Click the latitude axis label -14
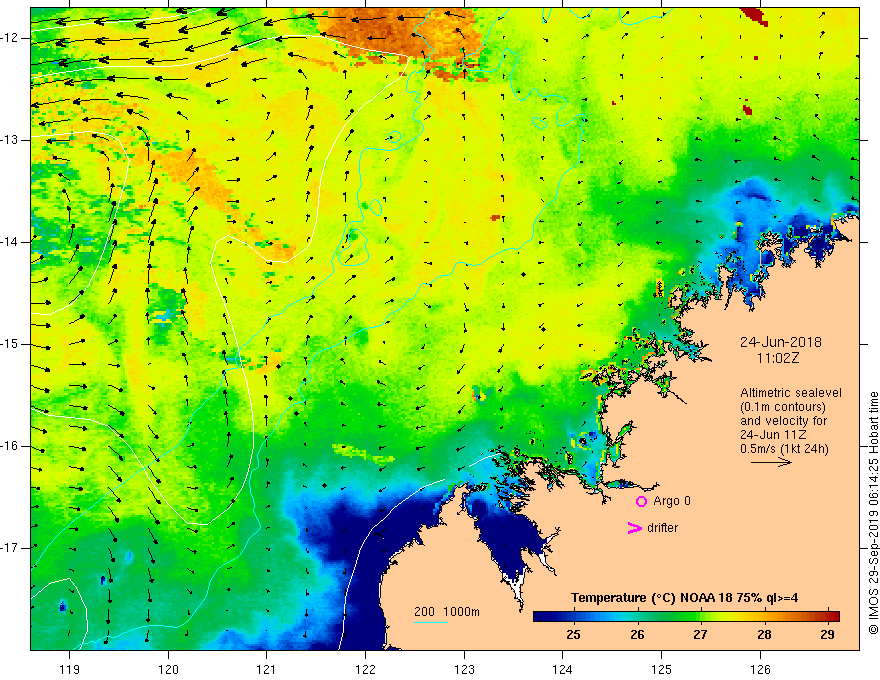This screenshot has height=680, width=880. [11, 242]
